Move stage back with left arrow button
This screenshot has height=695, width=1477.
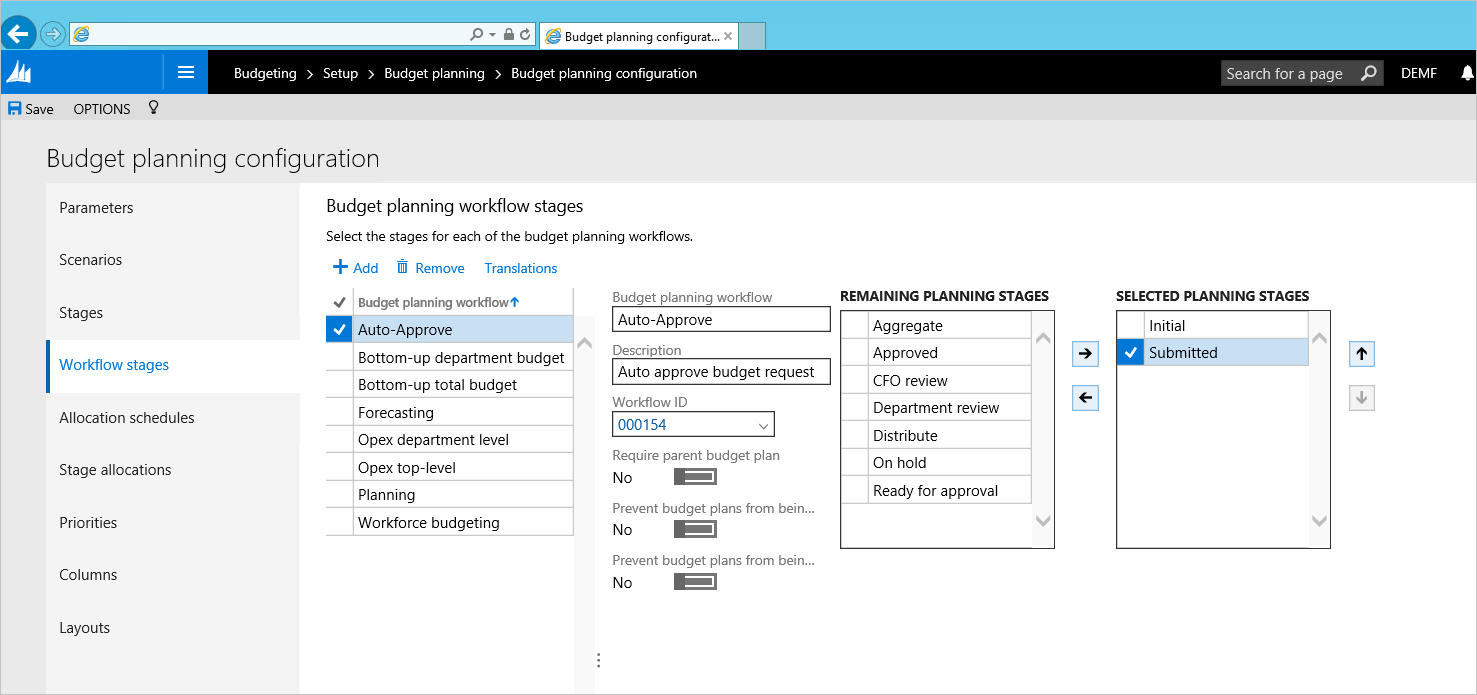(x=1085, y=398)
